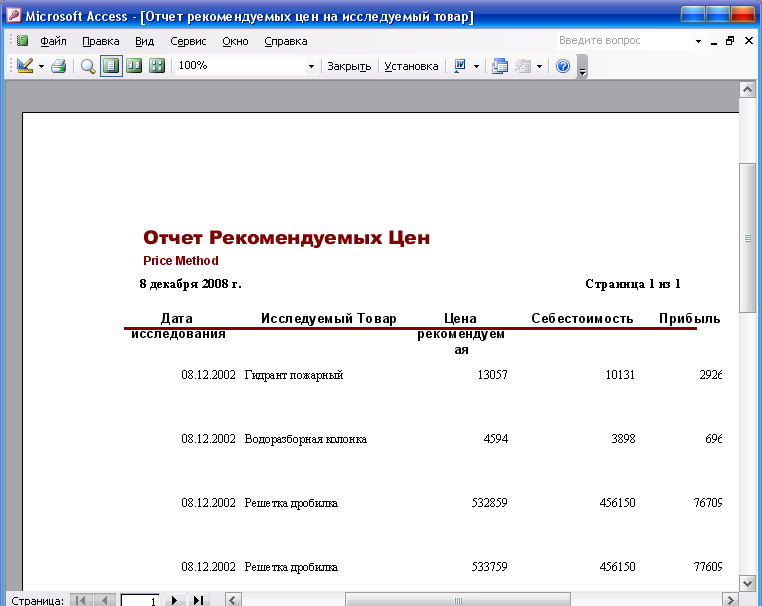This screenshot has height=606, width=762.
Task: Open the Вид menu
Action: [x=144, y=41]
